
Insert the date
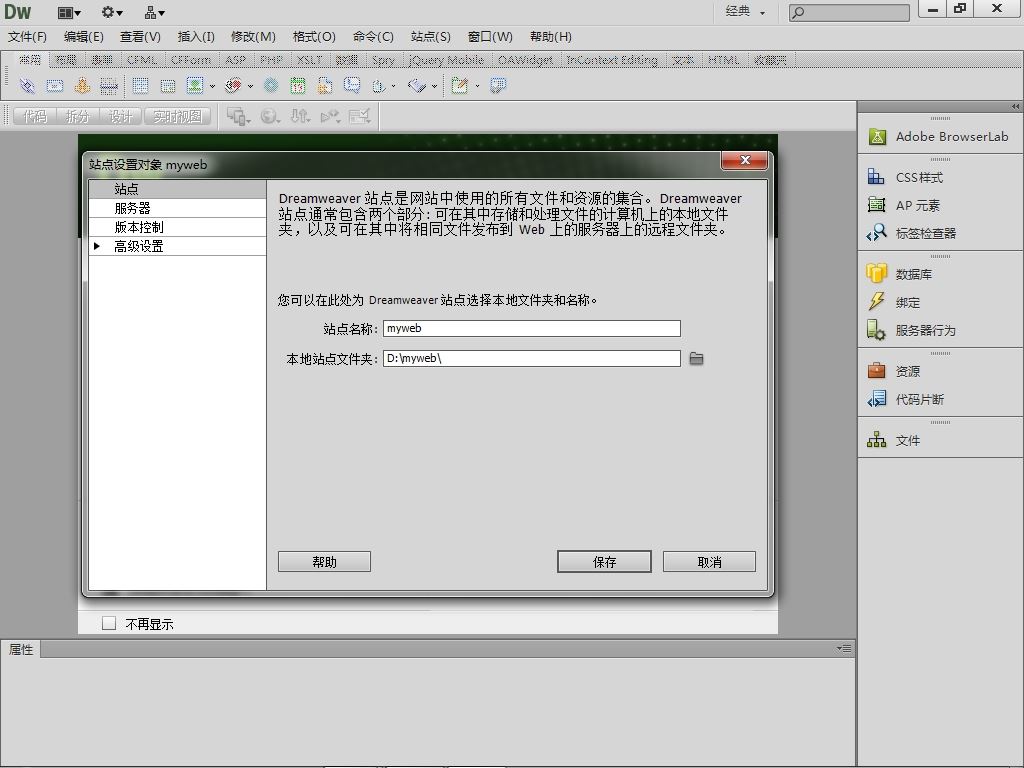[298, 86]
